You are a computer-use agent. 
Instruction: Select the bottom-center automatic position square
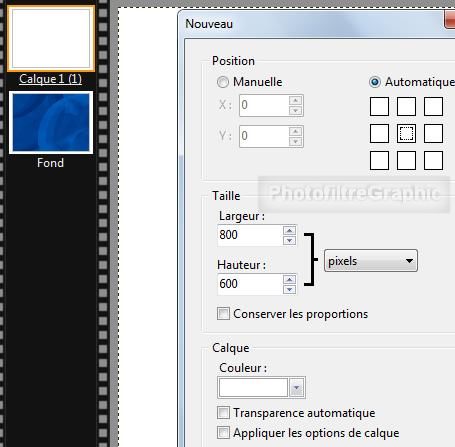pyautogui.click(x=406, y=160)
